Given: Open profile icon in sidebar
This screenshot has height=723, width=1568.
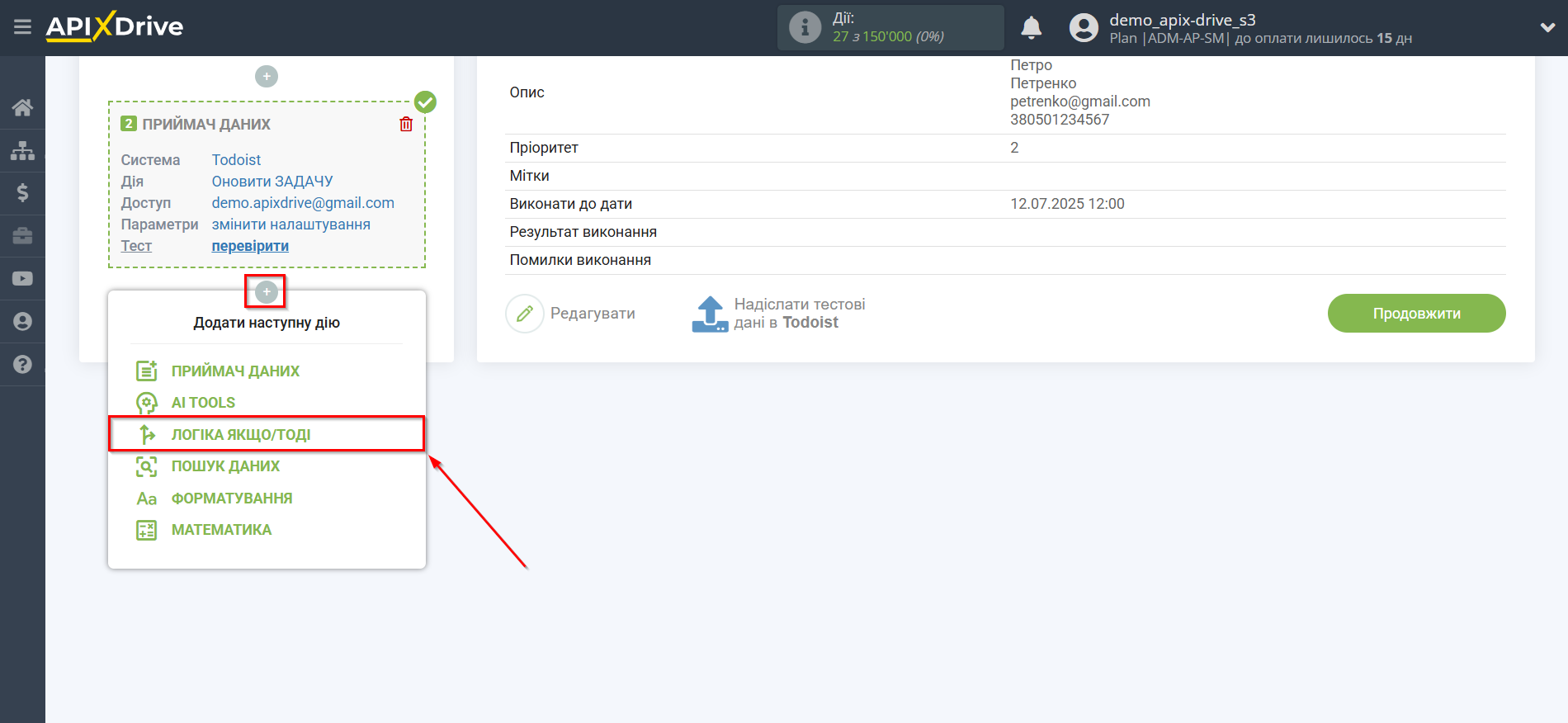Looking at the screenshot, I should pyautogui.click(x=22, y=322).
